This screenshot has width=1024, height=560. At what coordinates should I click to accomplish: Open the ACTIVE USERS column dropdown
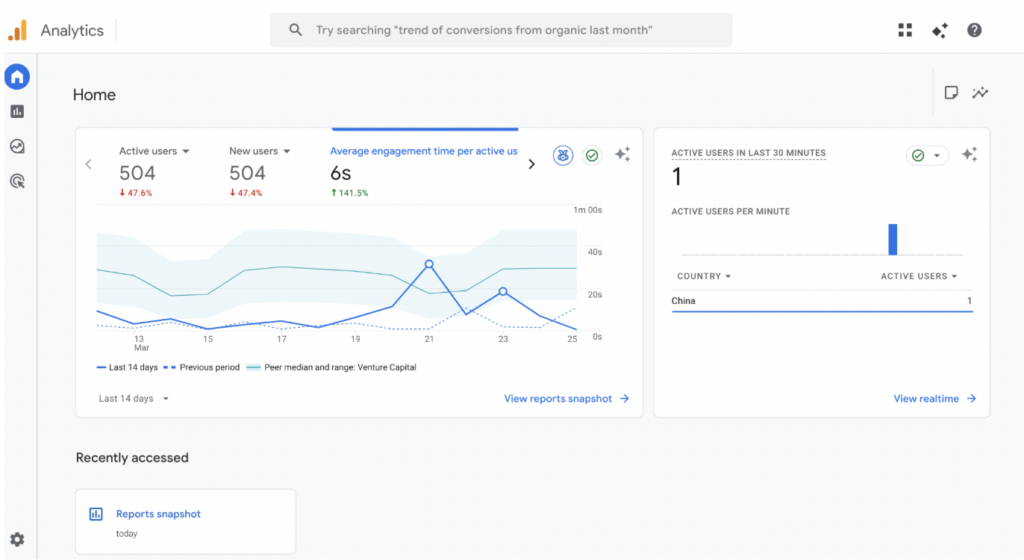coord(919,277)
